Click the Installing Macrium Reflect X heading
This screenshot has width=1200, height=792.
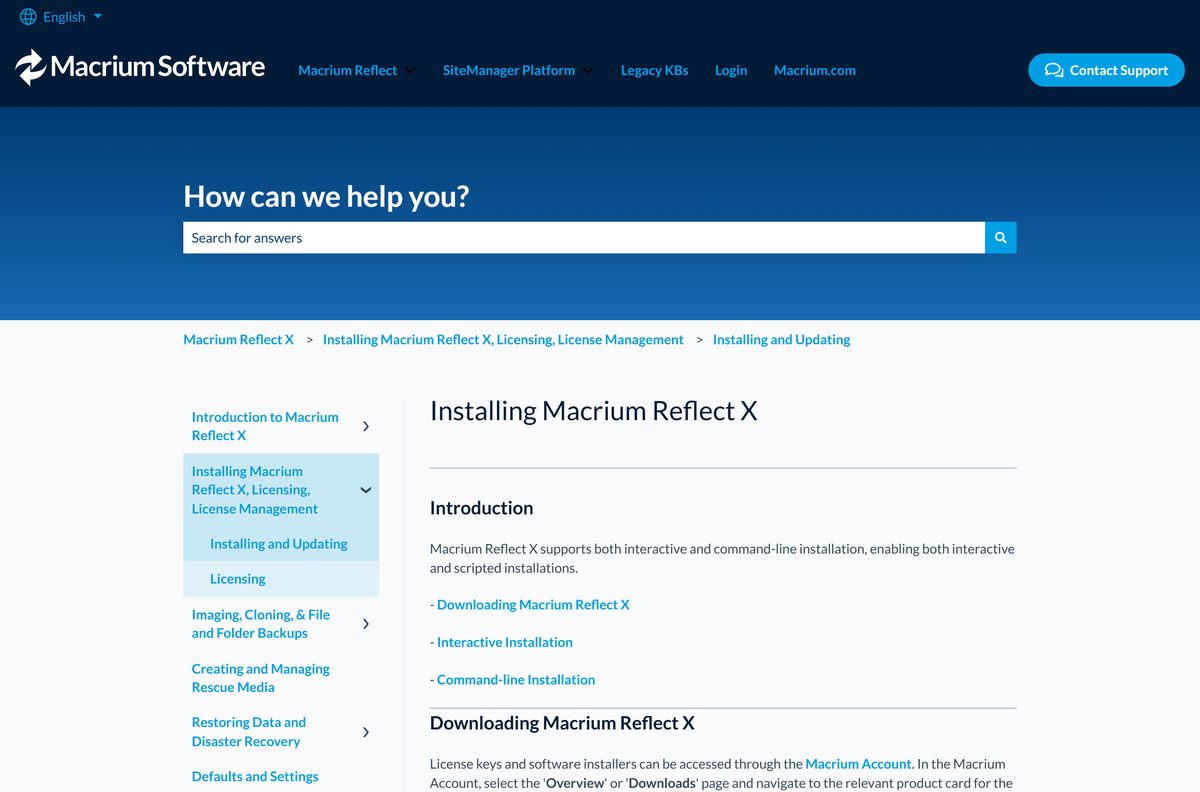[x=593, y=411]
